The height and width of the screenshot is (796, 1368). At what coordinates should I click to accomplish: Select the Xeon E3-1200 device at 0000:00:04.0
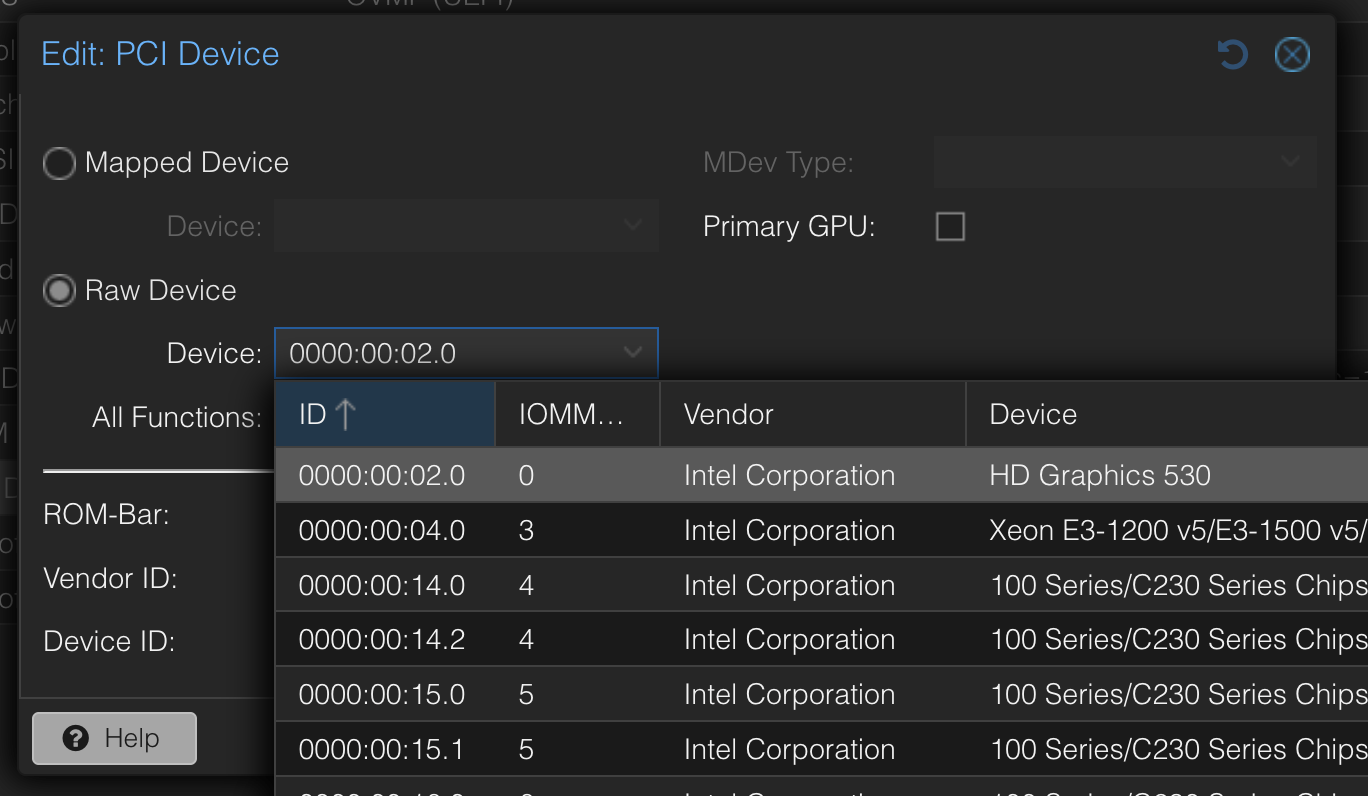(x=700, y=530)
